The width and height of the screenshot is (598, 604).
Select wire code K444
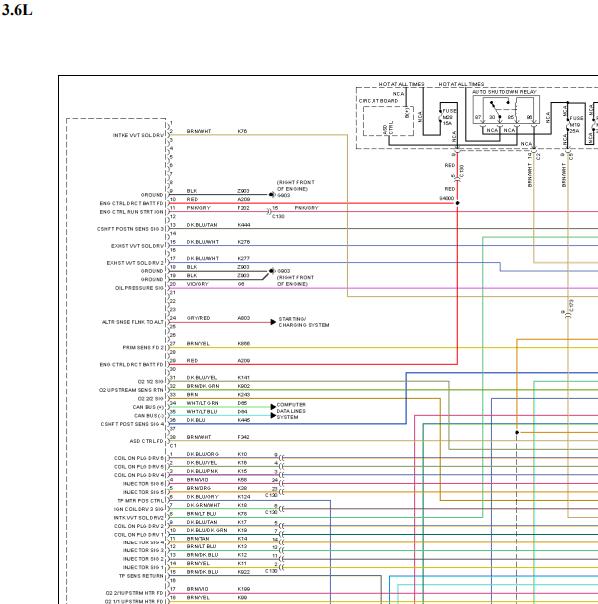(244, 225)
